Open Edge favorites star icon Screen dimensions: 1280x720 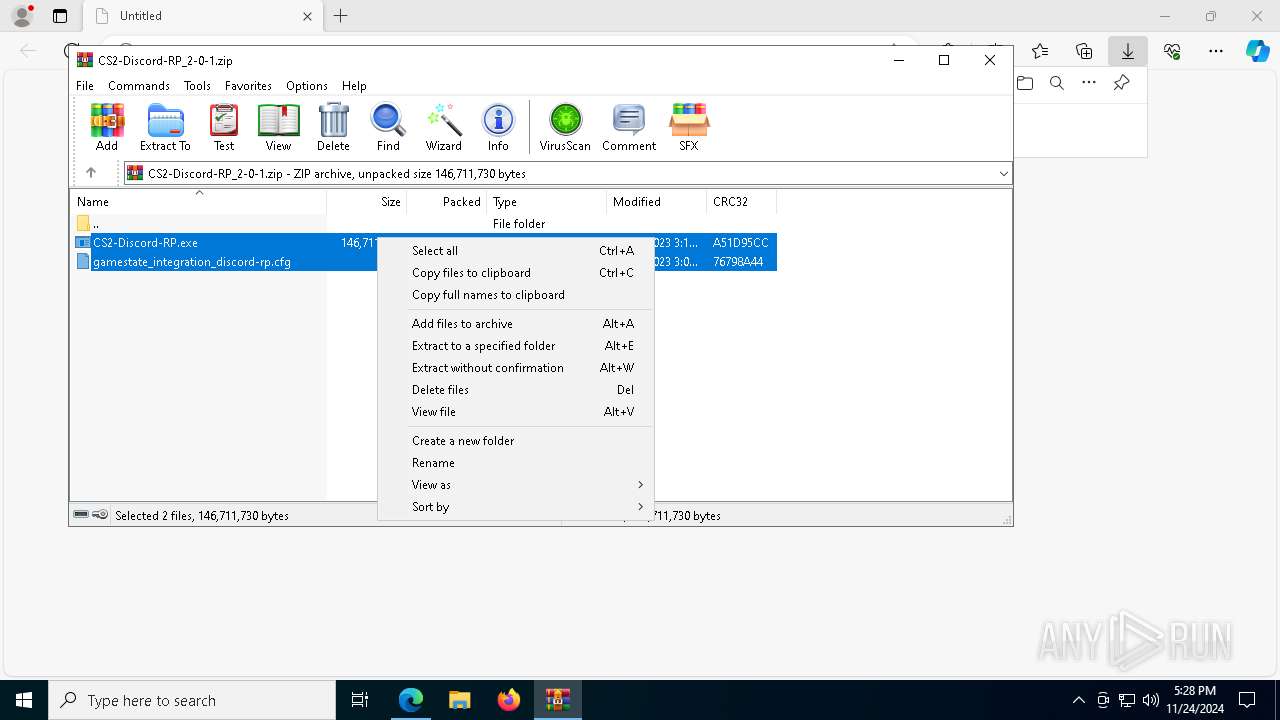(1040, 51)
